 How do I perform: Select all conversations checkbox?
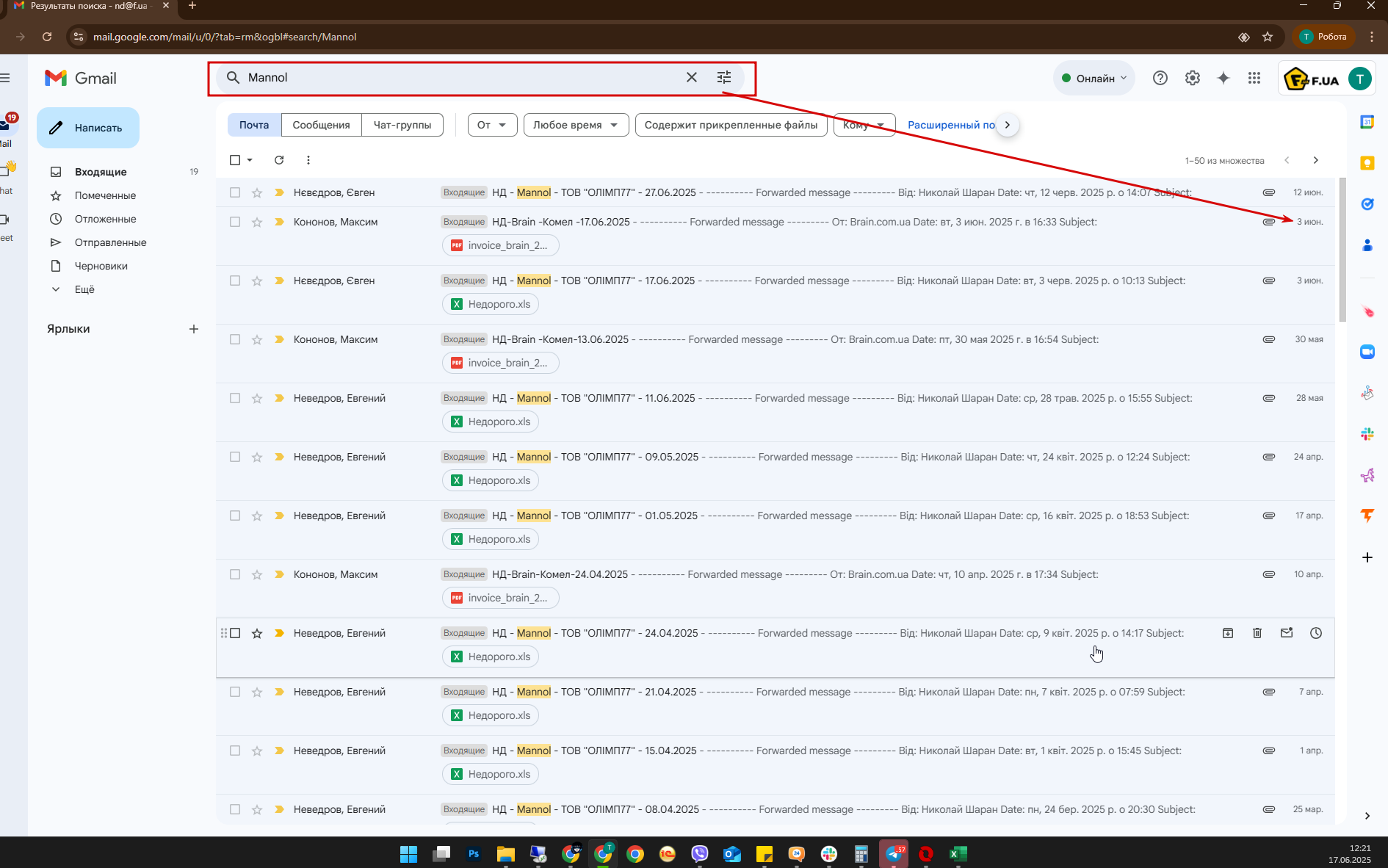pos(235,160)
